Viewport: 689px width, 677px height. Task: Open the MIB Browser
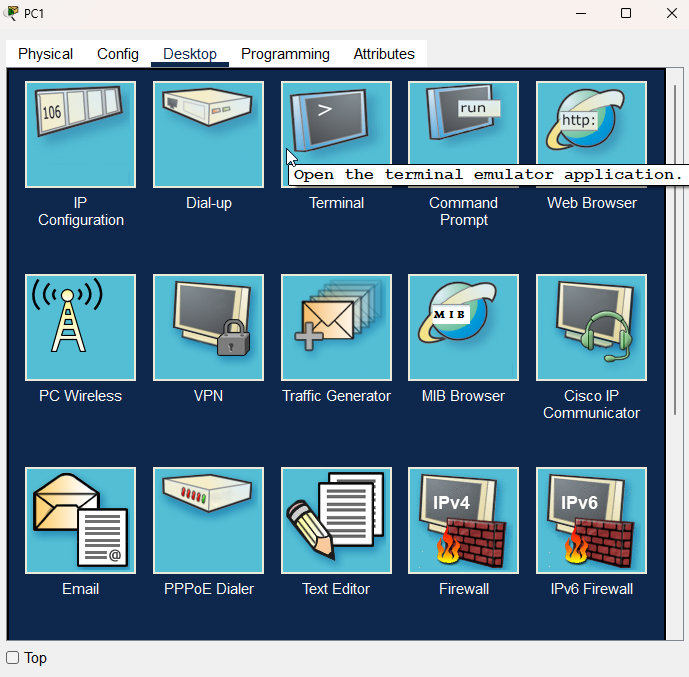pos(463,328)
